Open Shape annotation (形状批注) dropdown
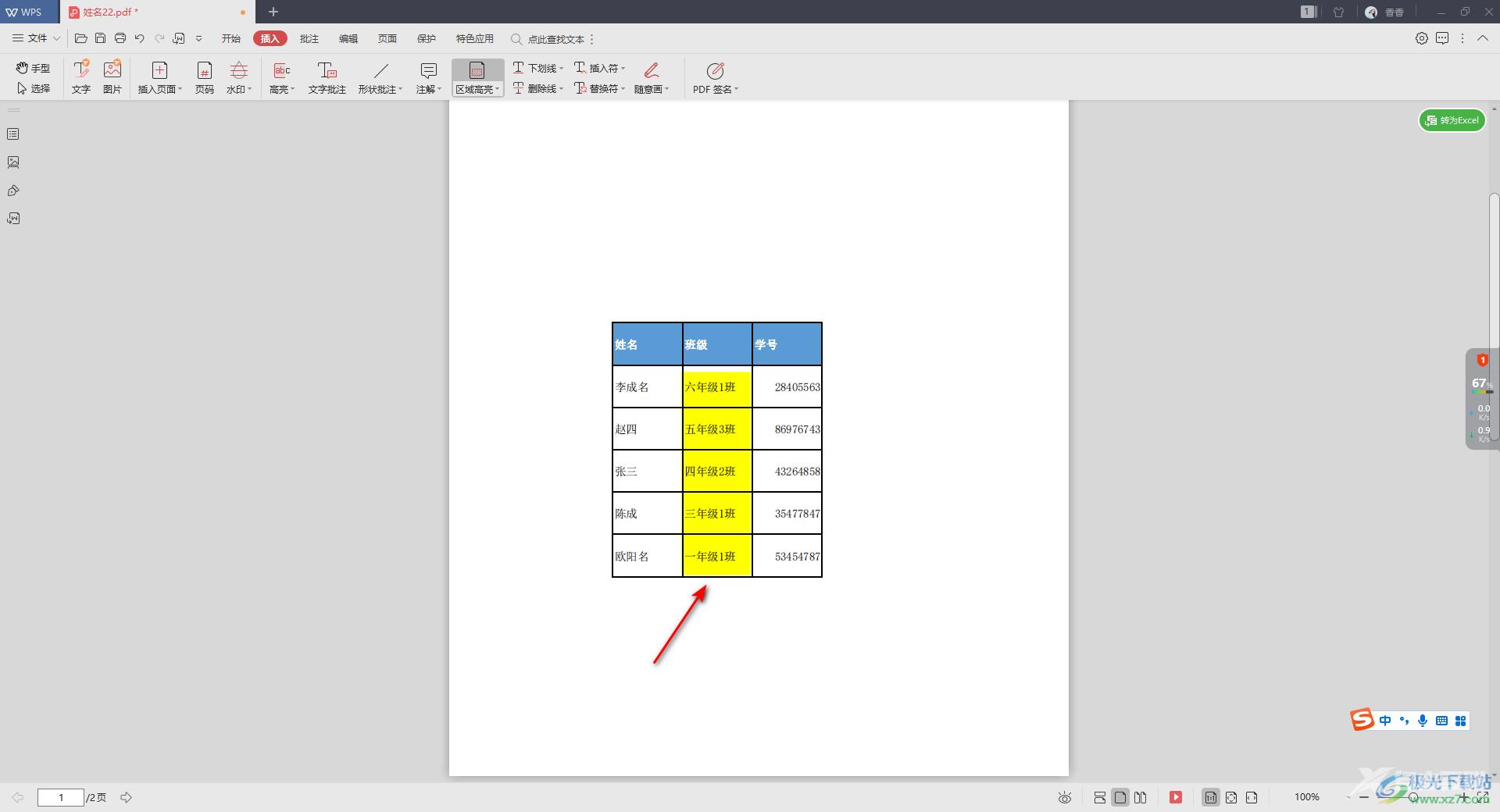 pyautogui.click(x=380, y=77)
